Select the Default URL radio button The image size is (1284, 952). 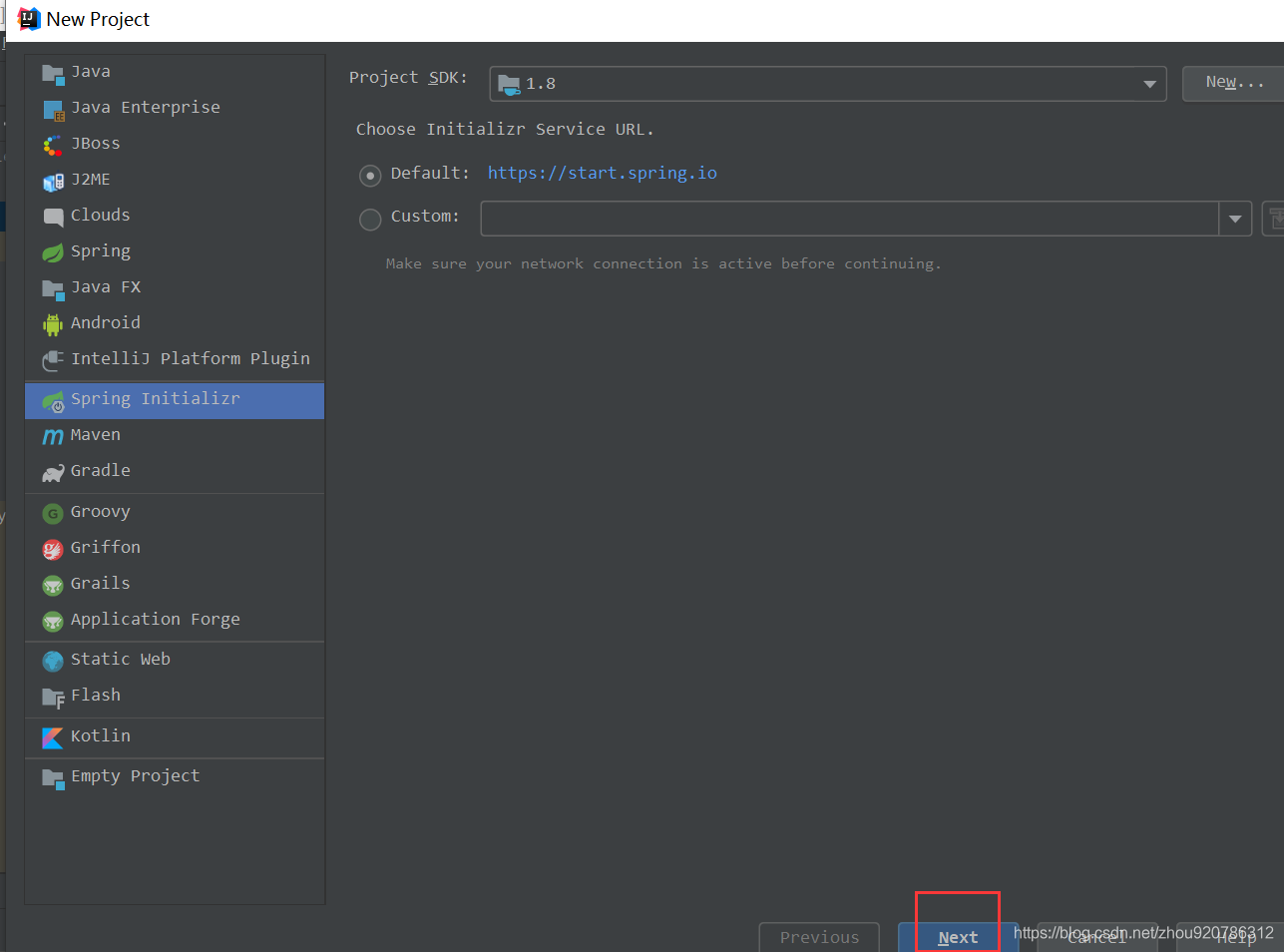coord(370,176)
